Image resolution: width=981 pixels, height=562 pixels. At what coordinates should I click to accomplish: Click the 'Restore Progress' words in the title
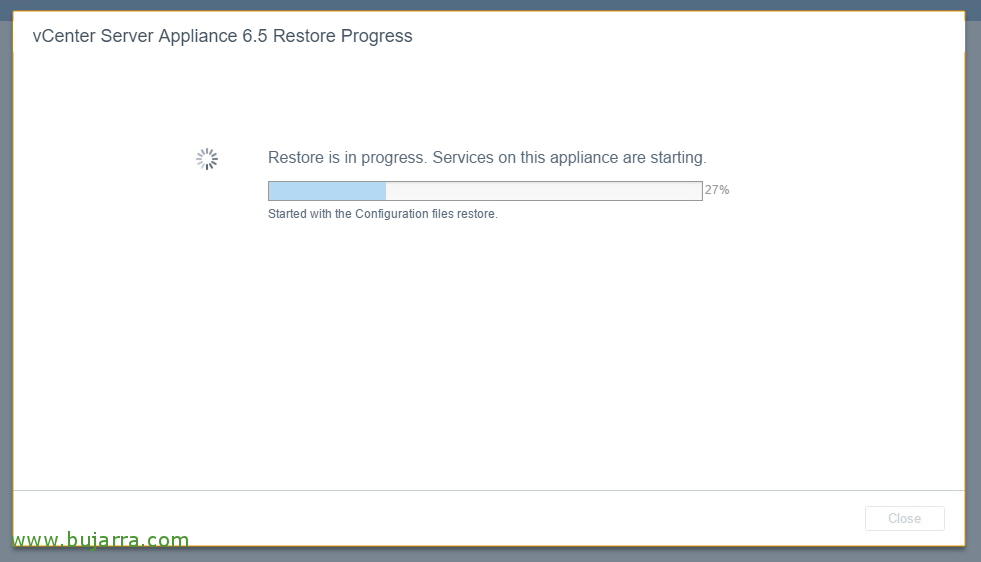point(343,36)
